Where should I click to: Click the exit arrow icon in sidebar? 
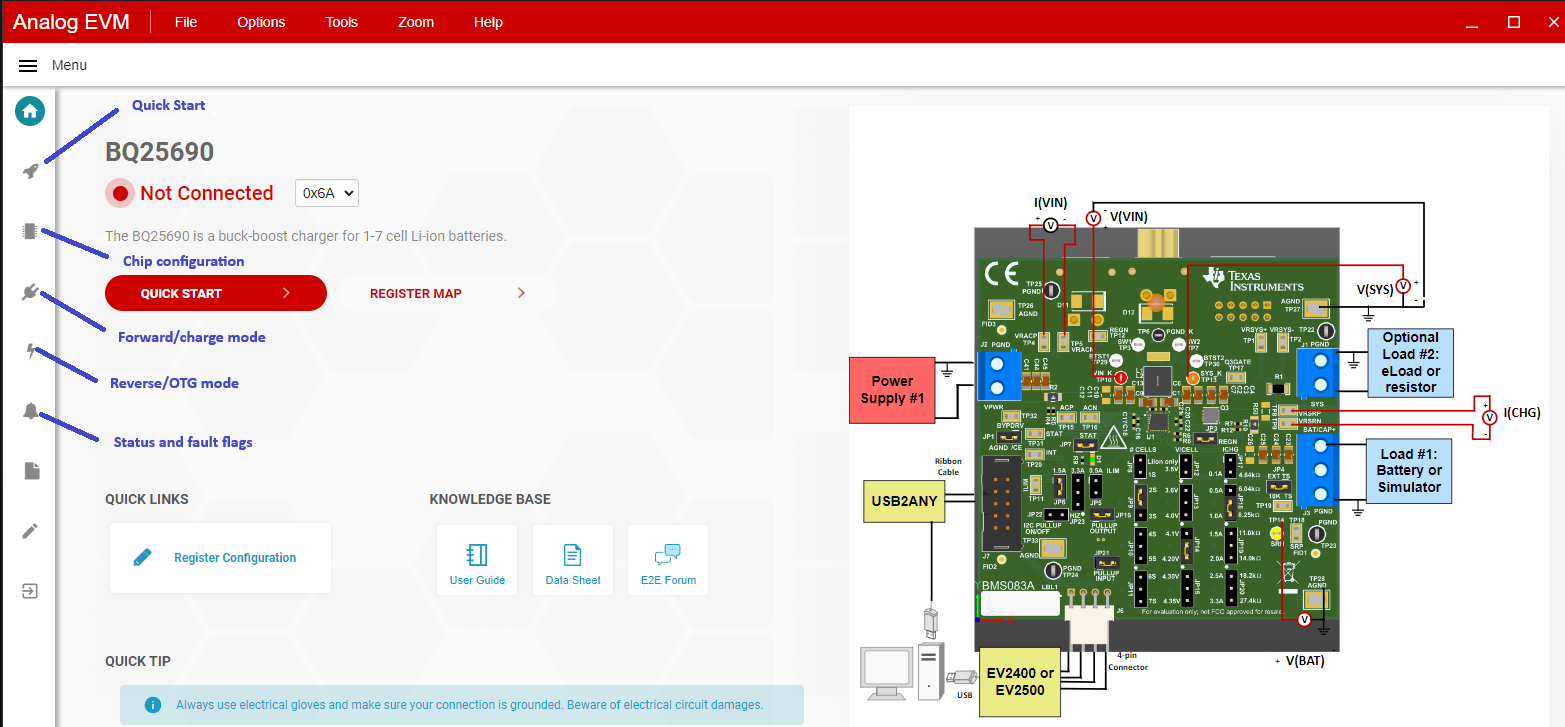pyautogui.click(x=30, y=591)
